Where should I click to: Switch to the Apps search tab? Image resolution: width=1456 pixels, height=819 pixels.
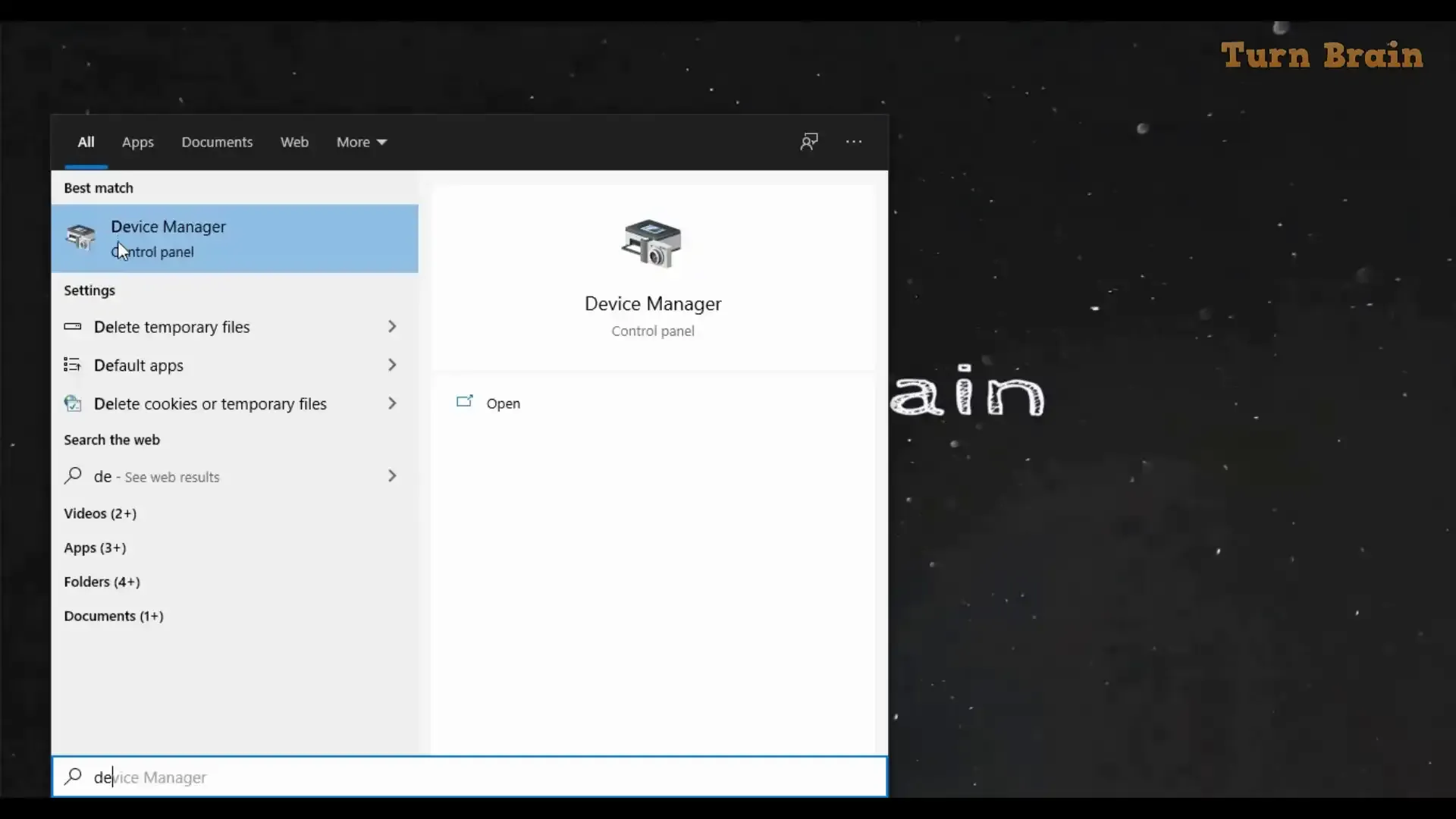click(138, 141)
